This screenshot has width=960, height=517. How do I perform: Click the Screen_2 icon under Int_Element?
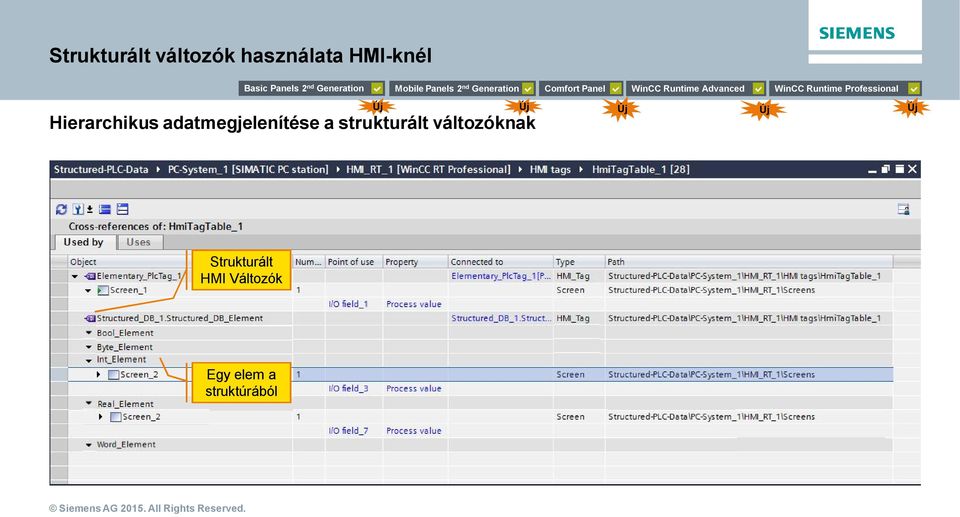click(113, 375)
